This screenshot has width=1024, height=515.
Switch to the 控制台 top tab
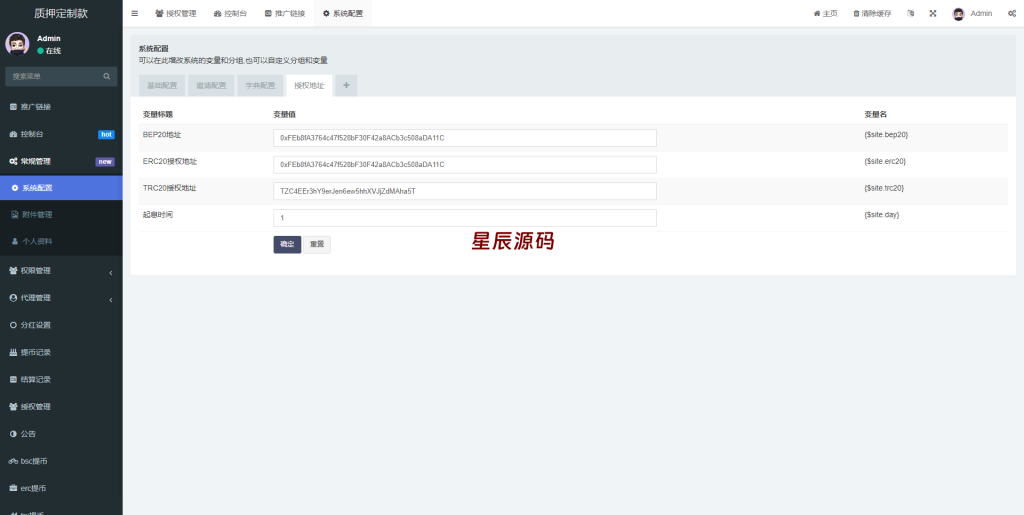pyautogui.click(x=231, y=13)
